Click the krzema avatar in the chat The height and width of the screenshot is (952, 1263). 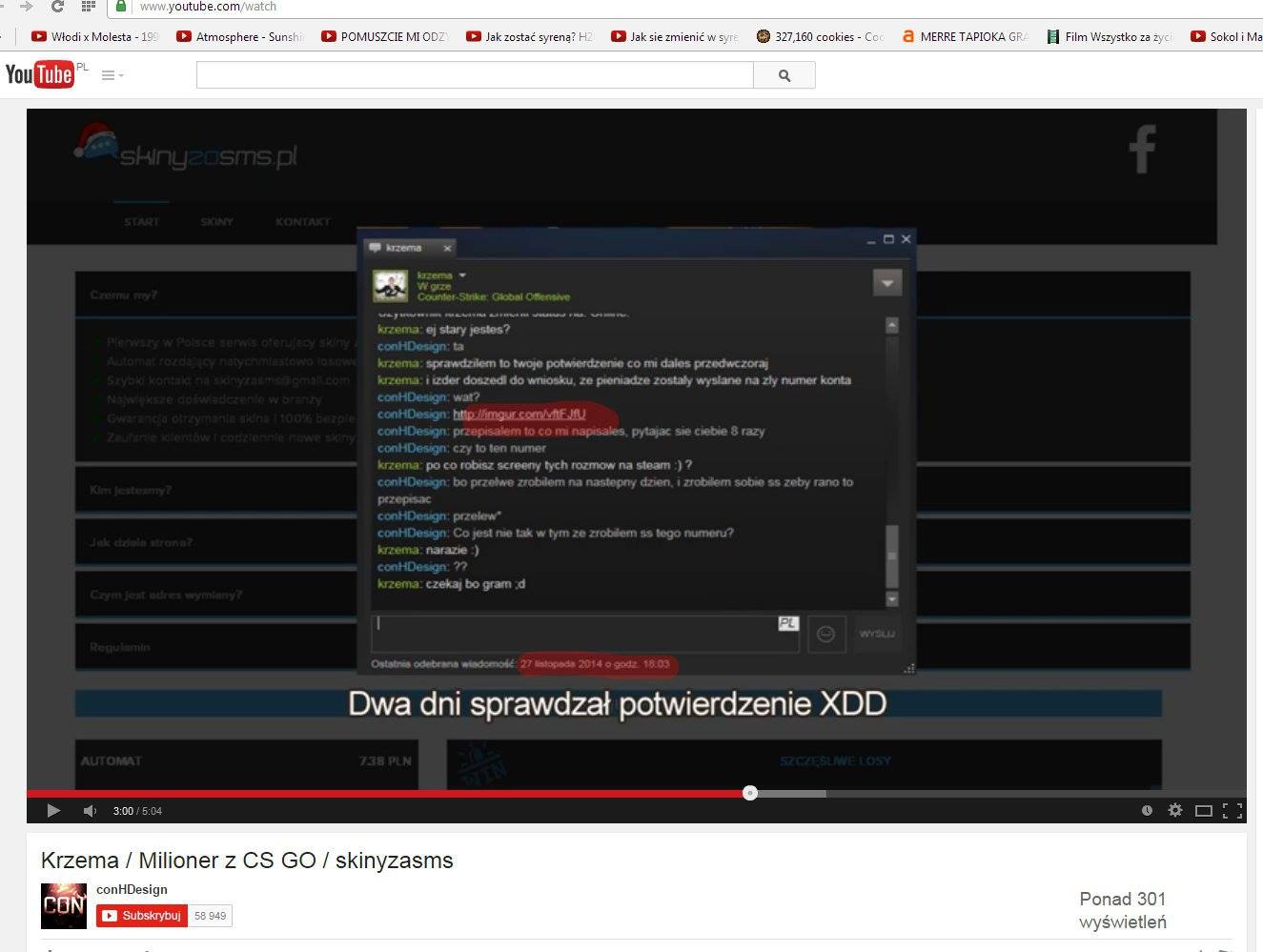390,285
